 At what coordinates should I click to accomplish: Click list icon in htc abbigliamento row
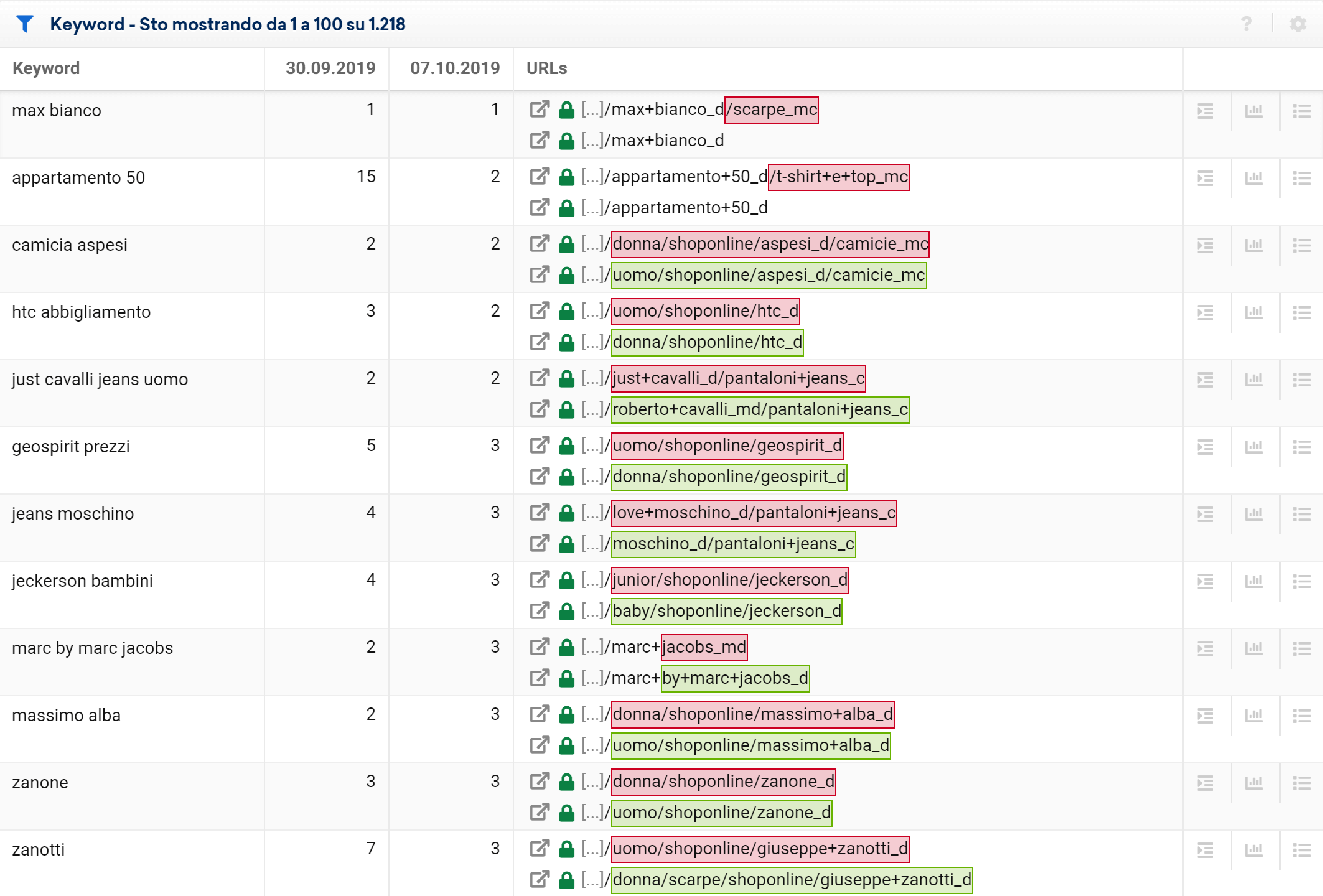(x=1301, y=312)
